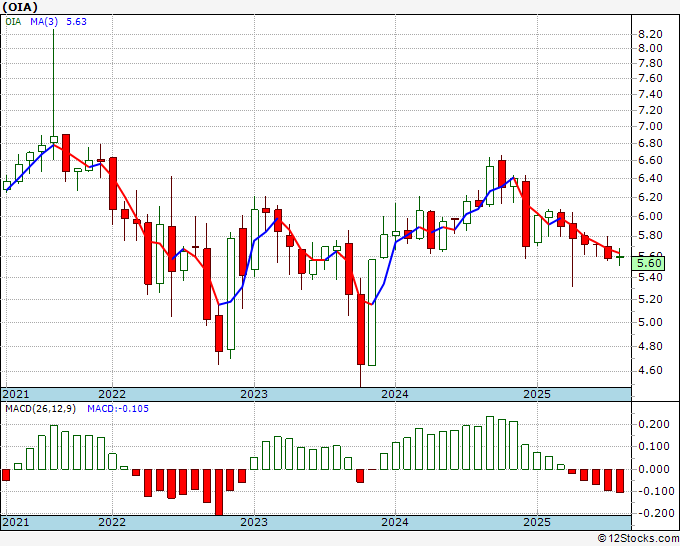
Task: Click the OIA ticker legend label
Action: click(13, 21)
